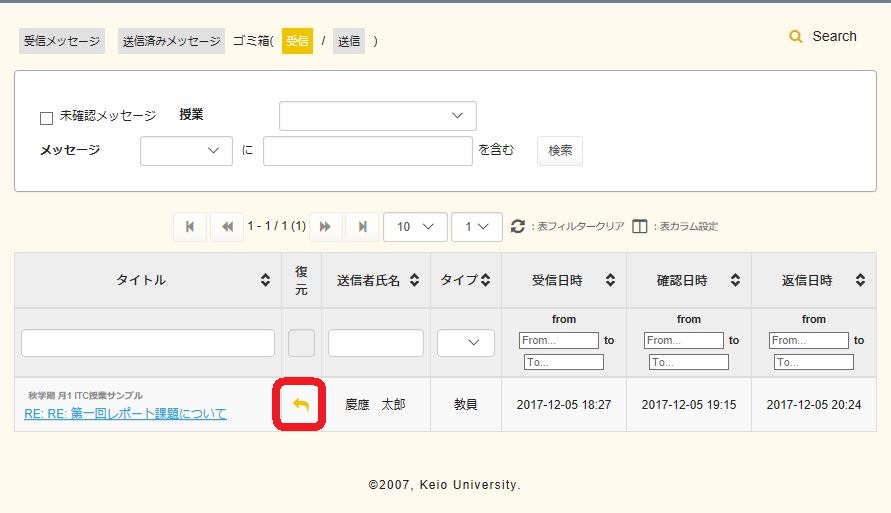Select the 送信 trash view

349,41
